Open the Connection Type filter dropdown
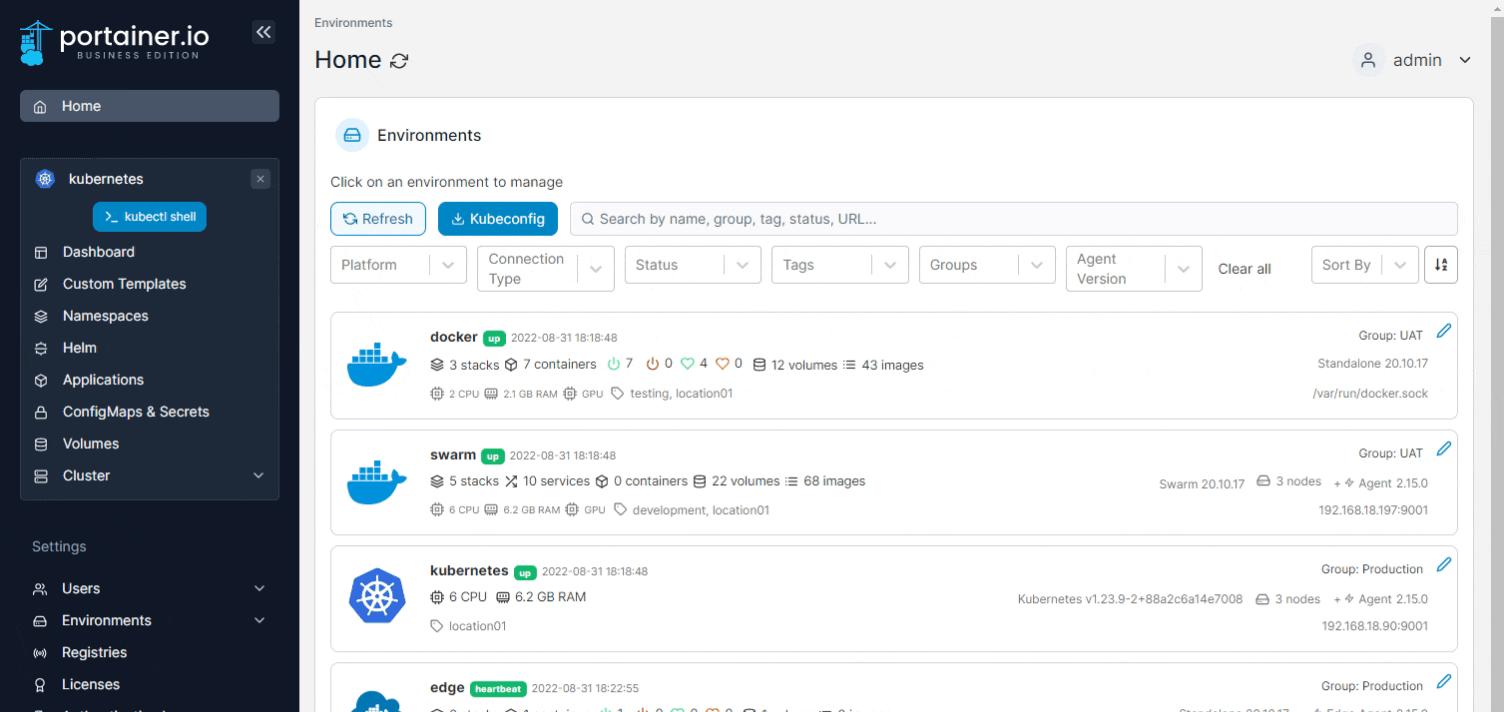The height and width of the screenshot is (712, 1504). coord(546,269)
